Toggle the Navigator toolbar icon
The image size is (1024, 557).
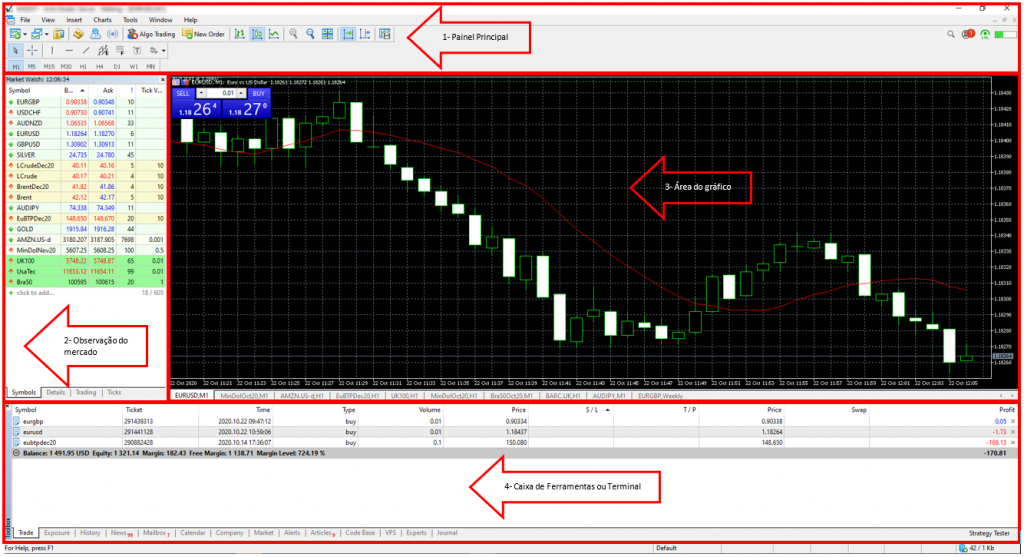78,34
